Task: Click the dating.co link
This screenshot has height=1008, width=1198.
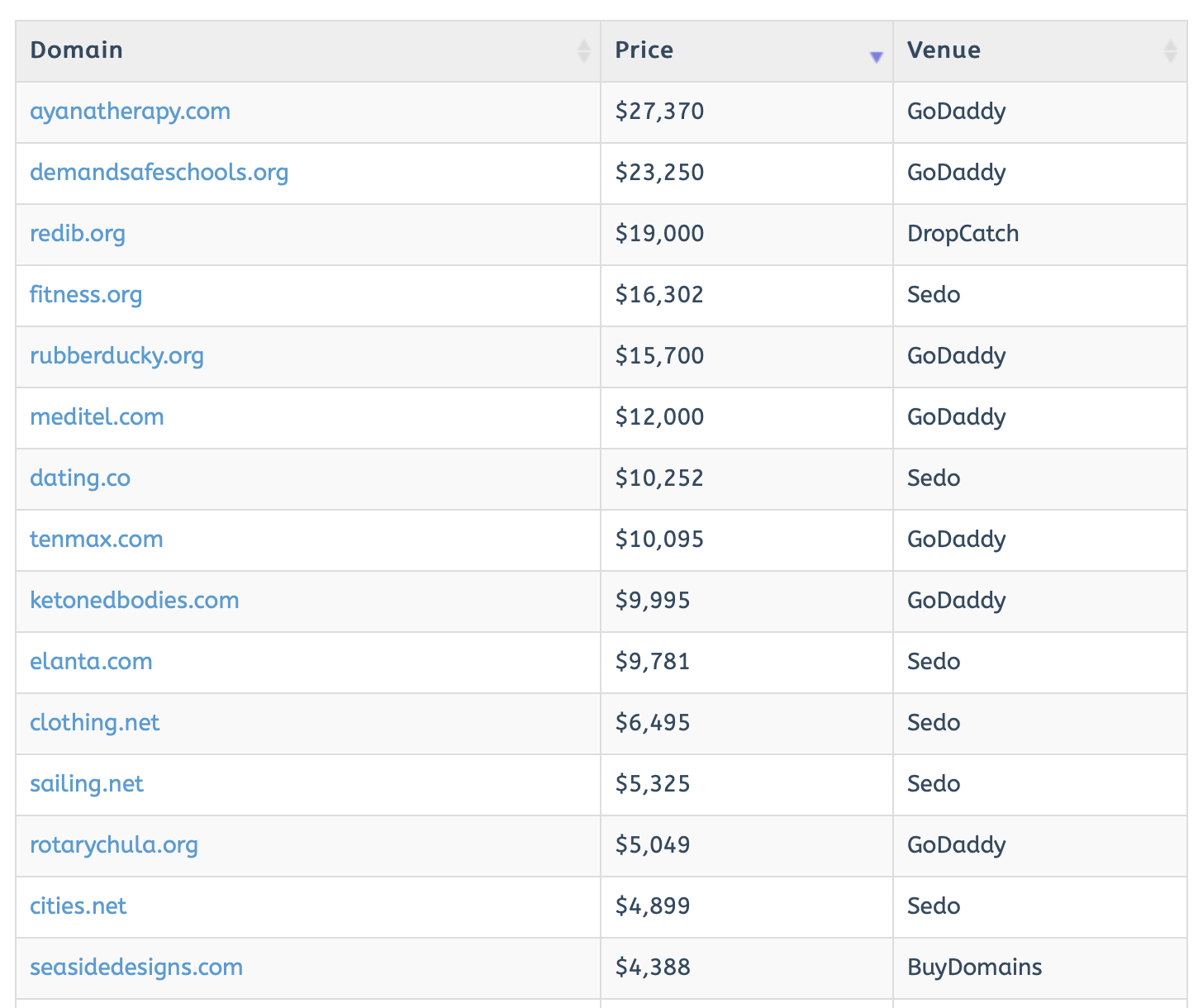Action: click(80, 478)
